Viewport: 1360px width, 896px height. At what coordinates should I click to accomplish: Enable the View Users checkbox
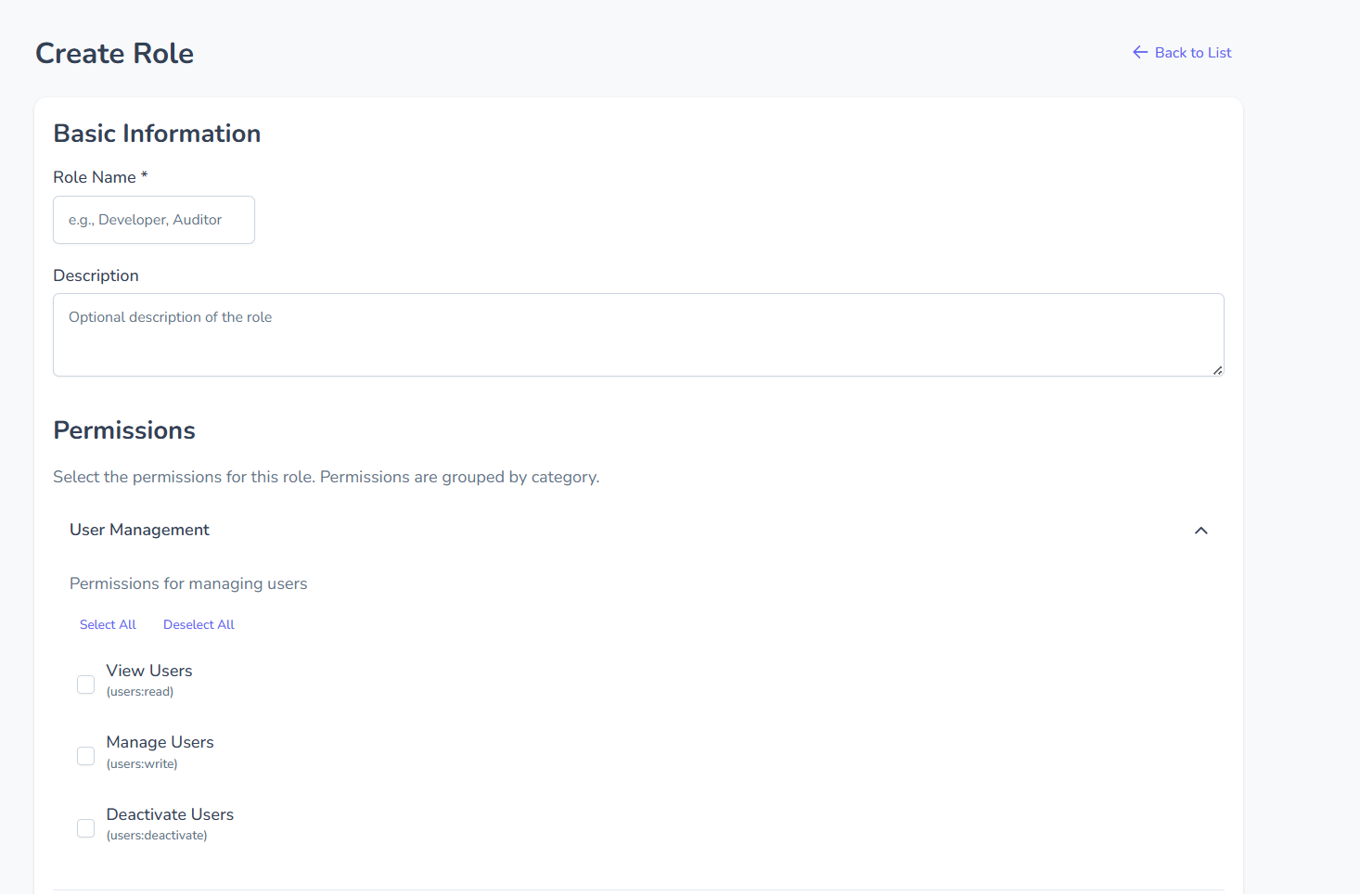pyautogui.click(x=86, y=685)
